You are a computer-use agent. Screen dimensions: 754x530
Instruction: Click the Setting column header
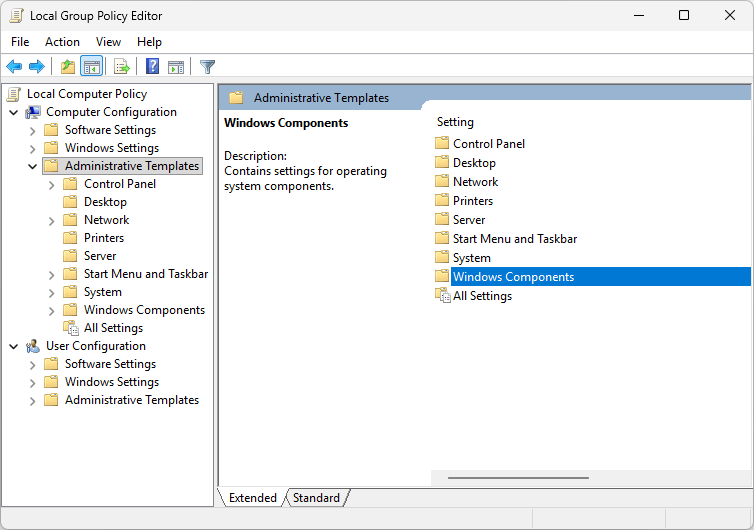click(455, 122)
